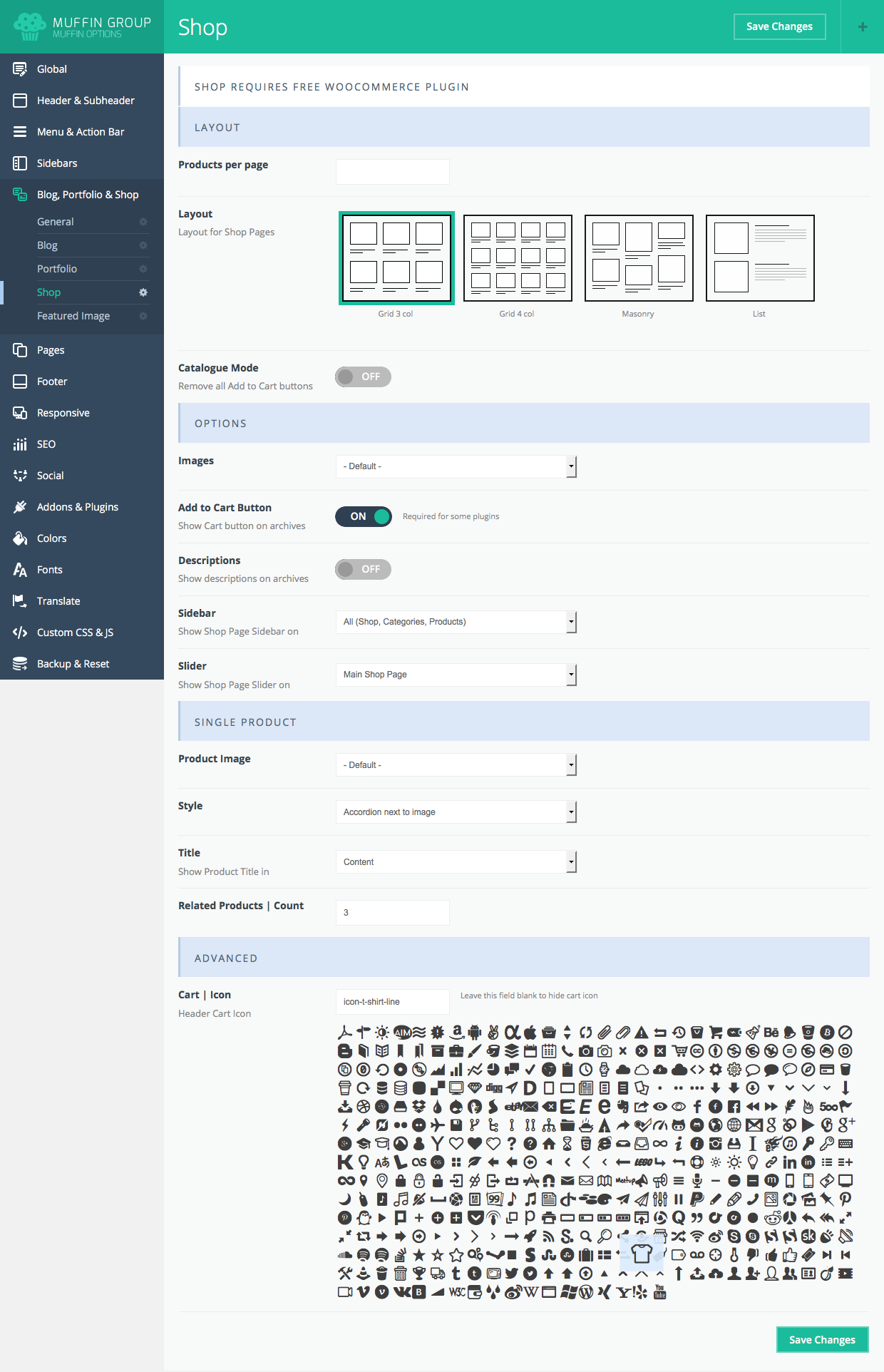The image size is (884, 1372).
Task: Choose the rocket icon
Action: [x=530, y=1237]
